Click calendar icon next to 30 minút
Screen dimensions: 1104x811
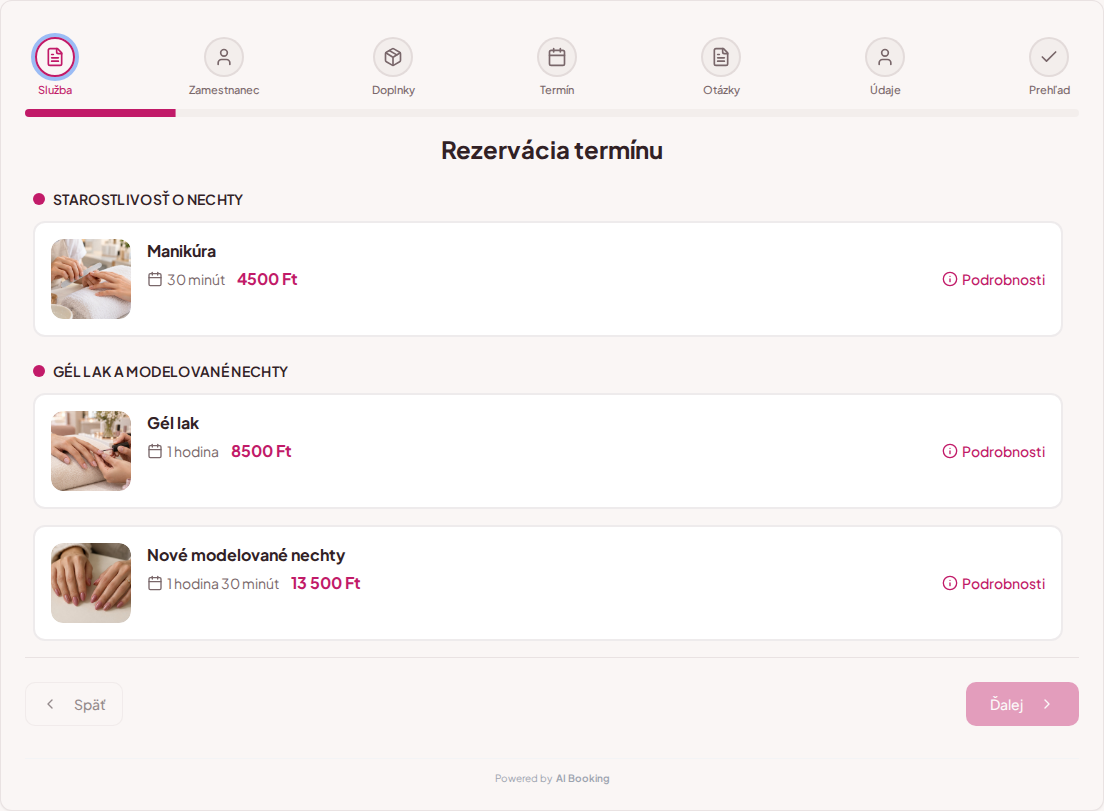155,279
